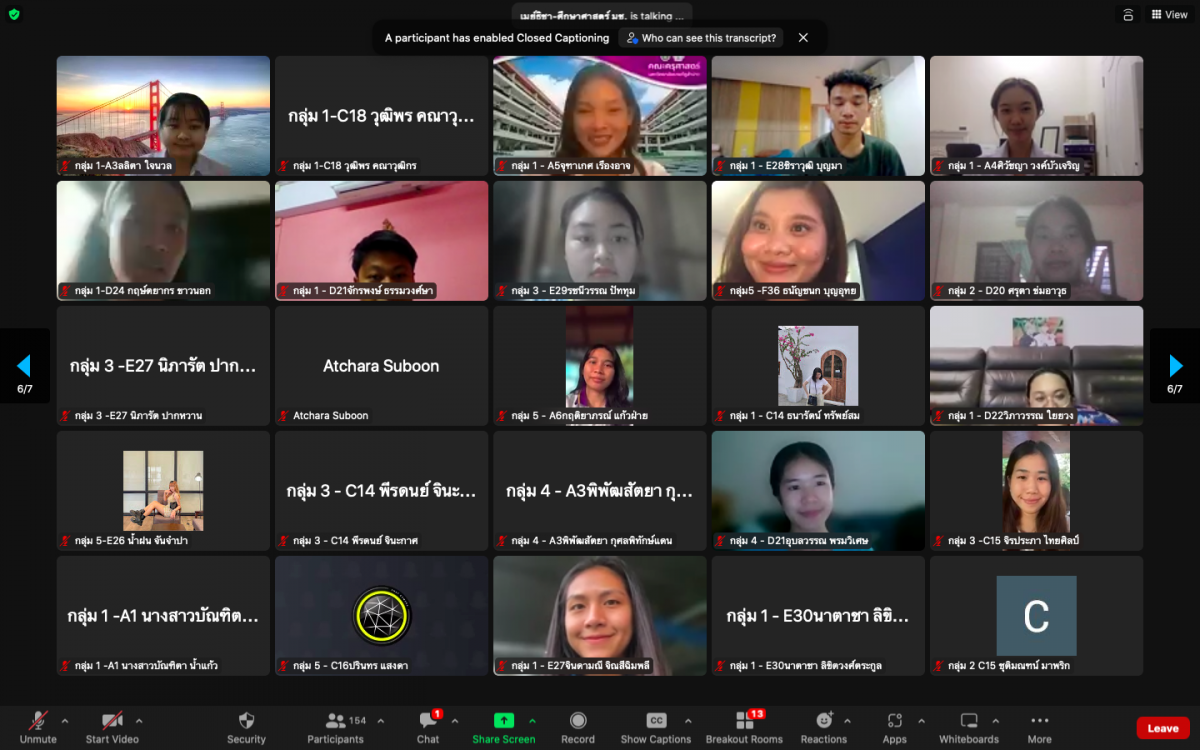Expand the Share Screen options arrow
Screen dimensions: 1200x750
pos(532,720)
